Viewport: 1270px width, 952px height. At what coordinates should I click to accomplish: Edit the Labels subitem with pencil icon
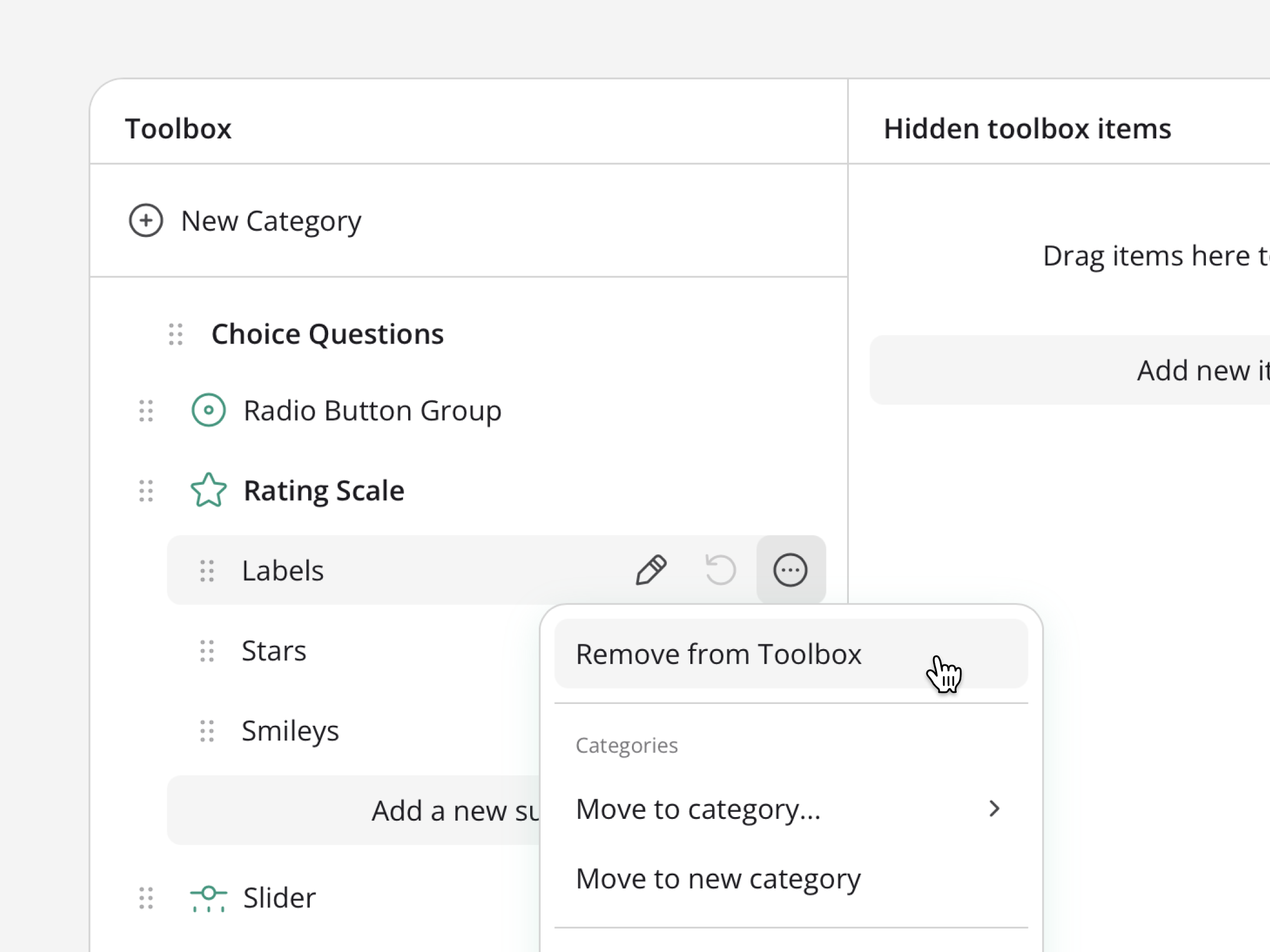[651, 570]
